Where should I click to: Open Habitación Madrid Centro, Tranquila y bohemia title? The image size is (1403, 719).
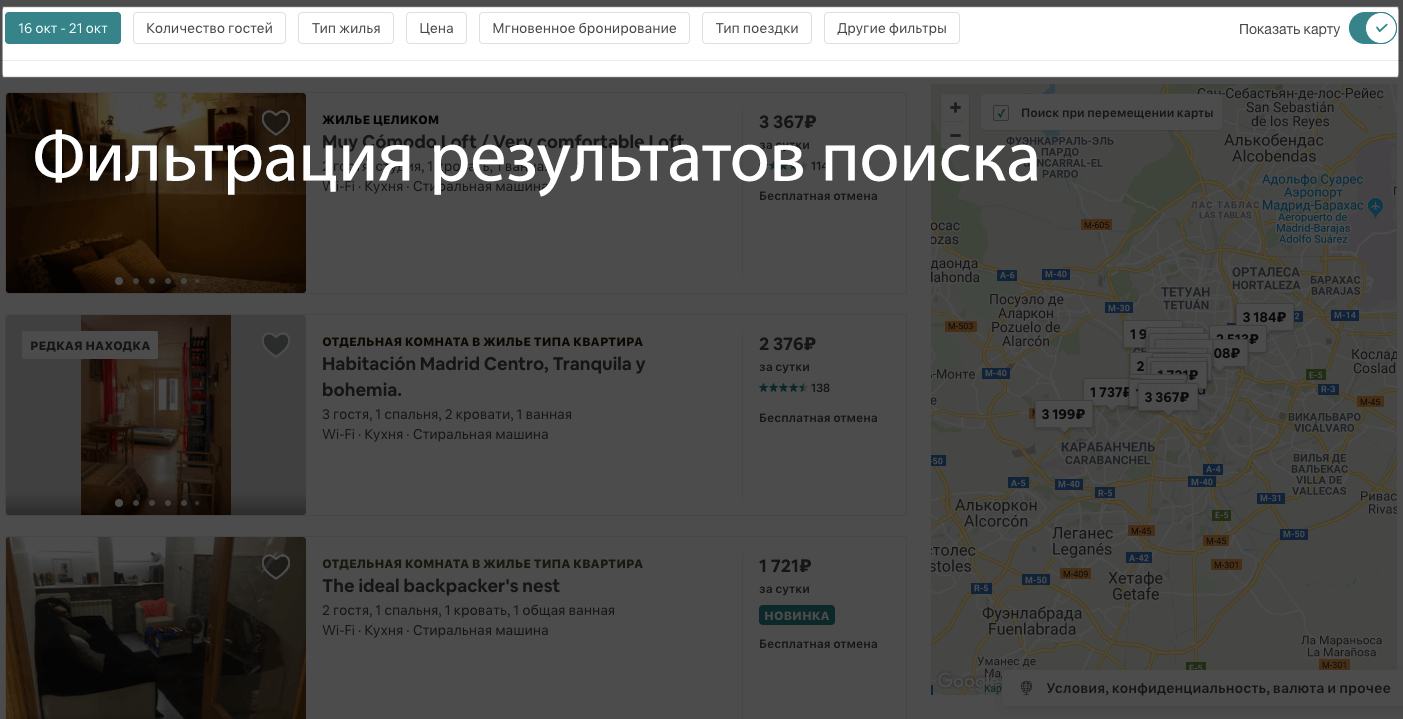(484, 377)
